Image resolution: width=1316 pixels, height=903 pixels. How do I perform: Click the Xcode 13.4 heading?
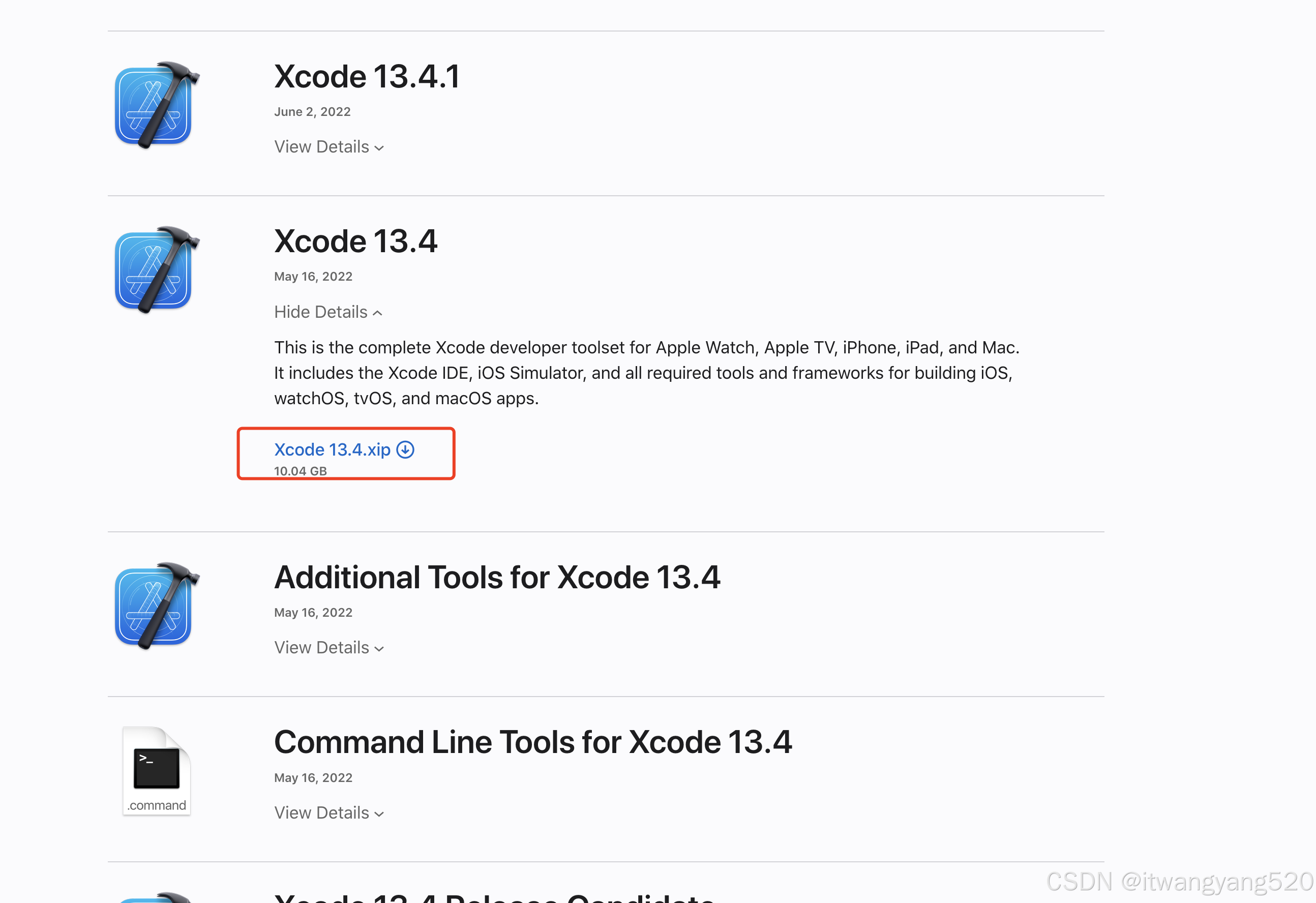[x=355, y=241]
